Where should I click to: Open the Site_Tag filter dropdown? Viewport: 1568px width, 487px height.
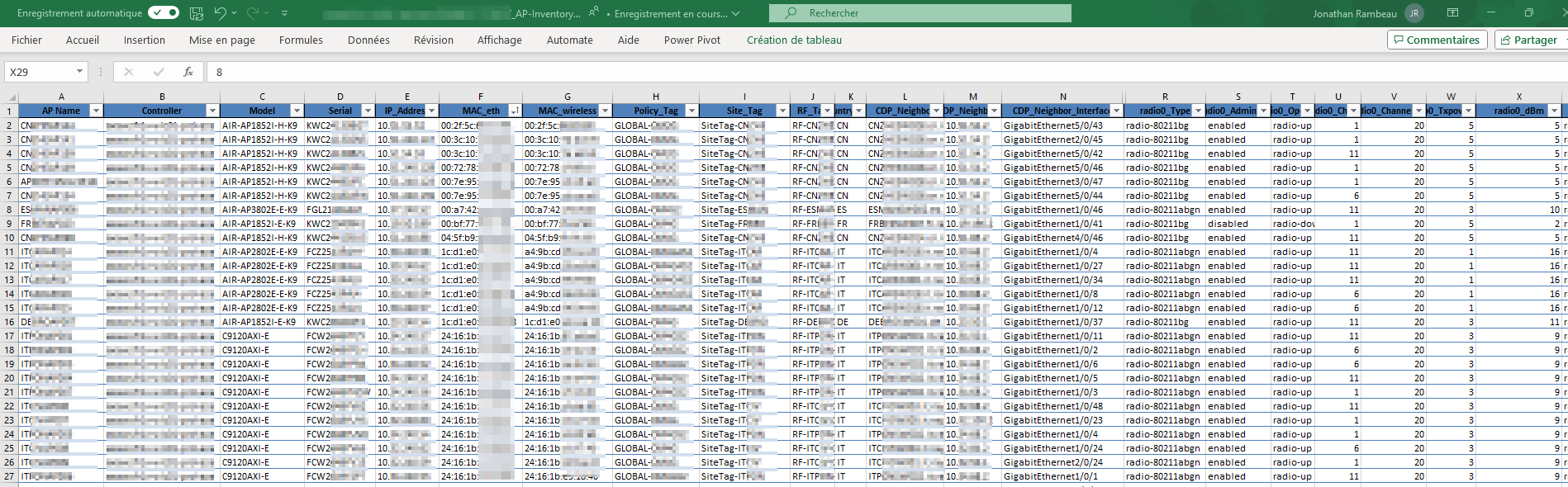[x=782, y=111]
